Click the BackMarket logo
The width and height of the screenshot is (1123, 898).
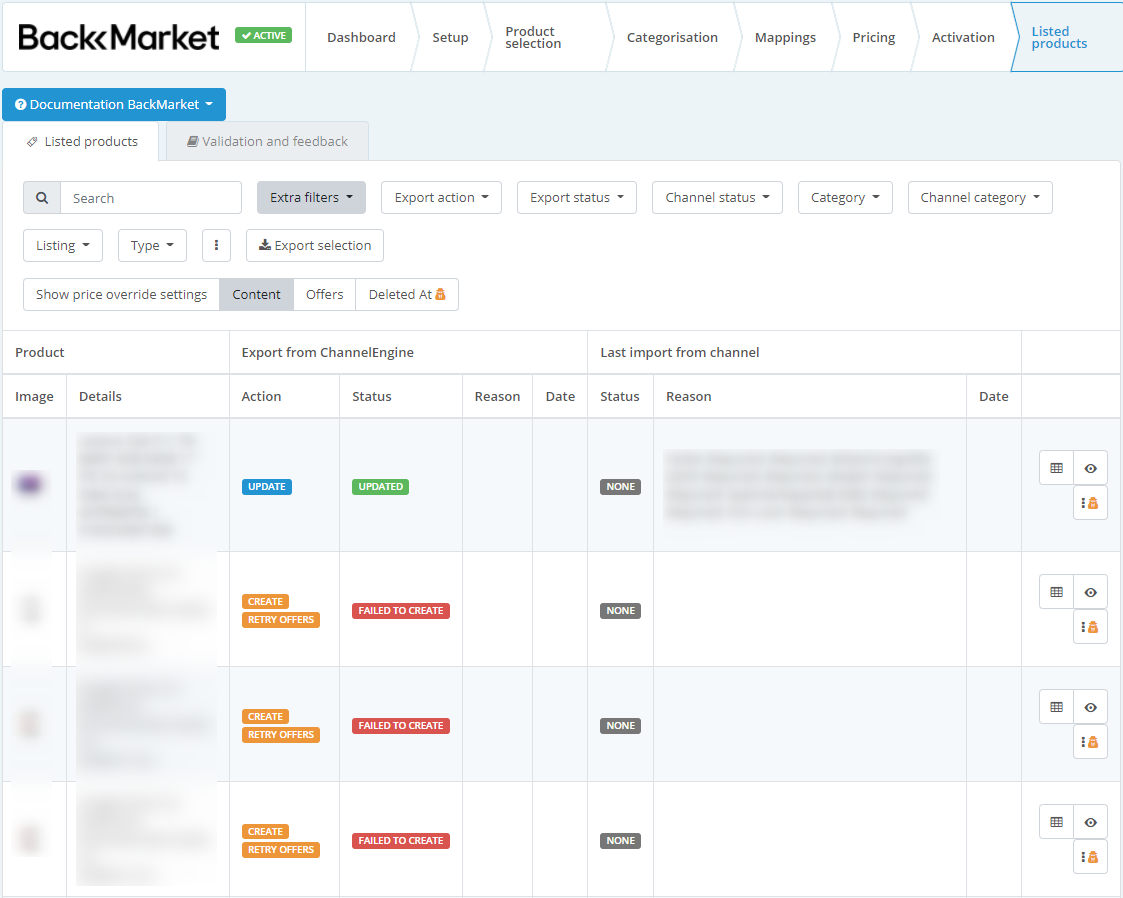(117, 36)
